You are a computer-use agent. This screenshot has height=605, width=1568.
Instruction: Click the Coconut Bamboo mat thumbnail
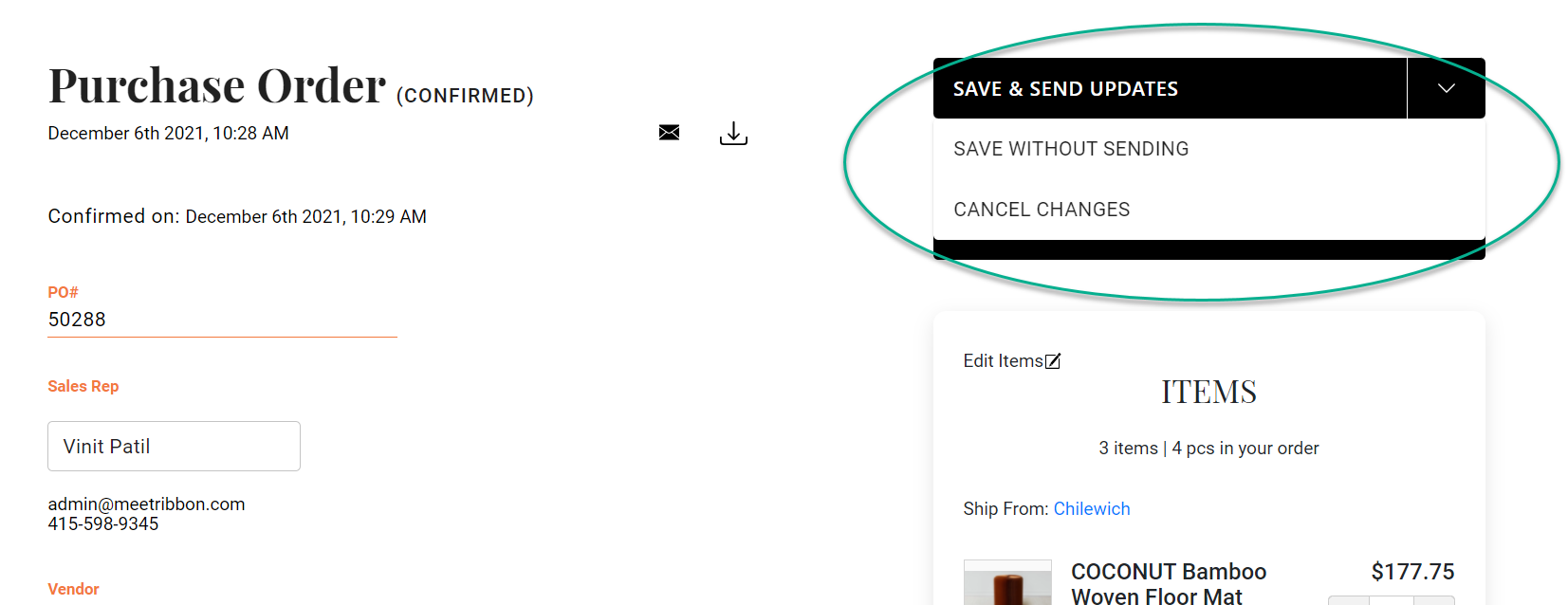(x=1007, y=584)
